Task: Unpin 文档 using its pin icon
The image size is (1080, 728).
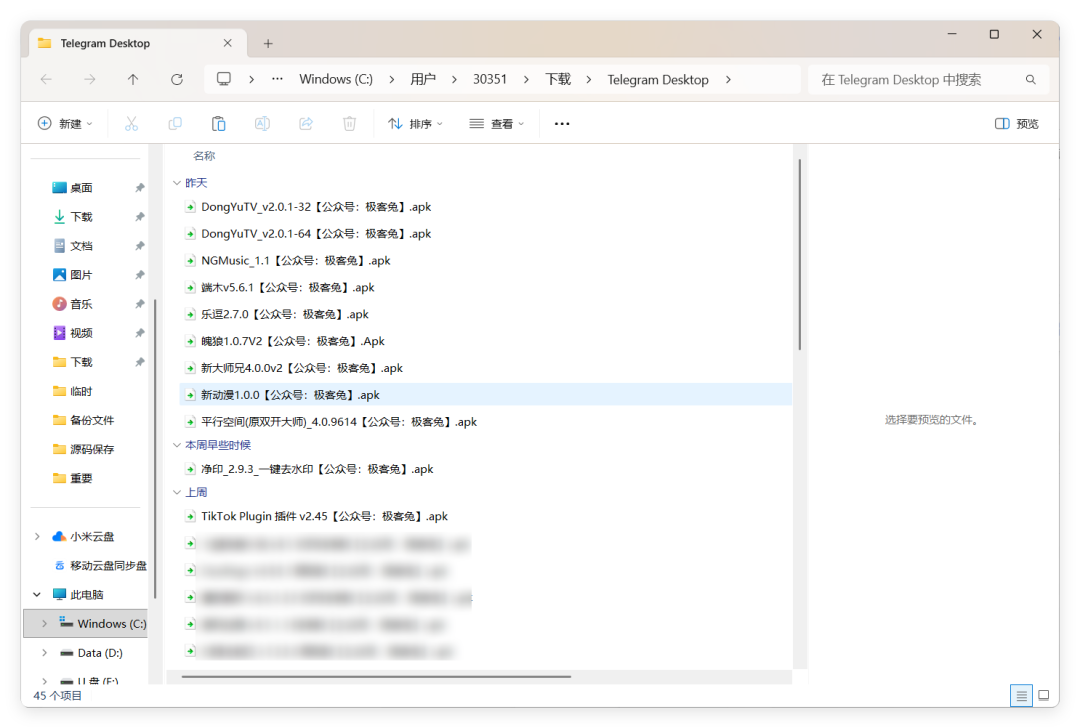Action: tap(140, 246)
